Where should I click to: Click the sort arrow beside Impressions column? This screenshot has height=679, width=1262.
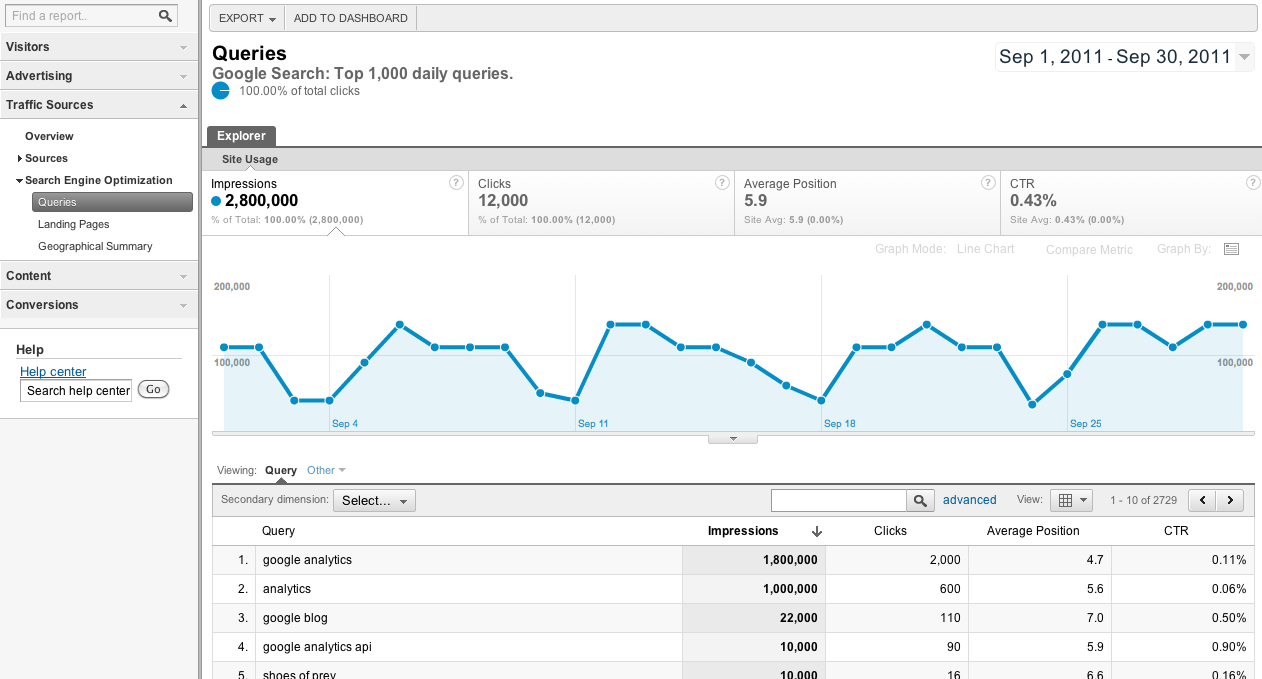tap(816, 531)
